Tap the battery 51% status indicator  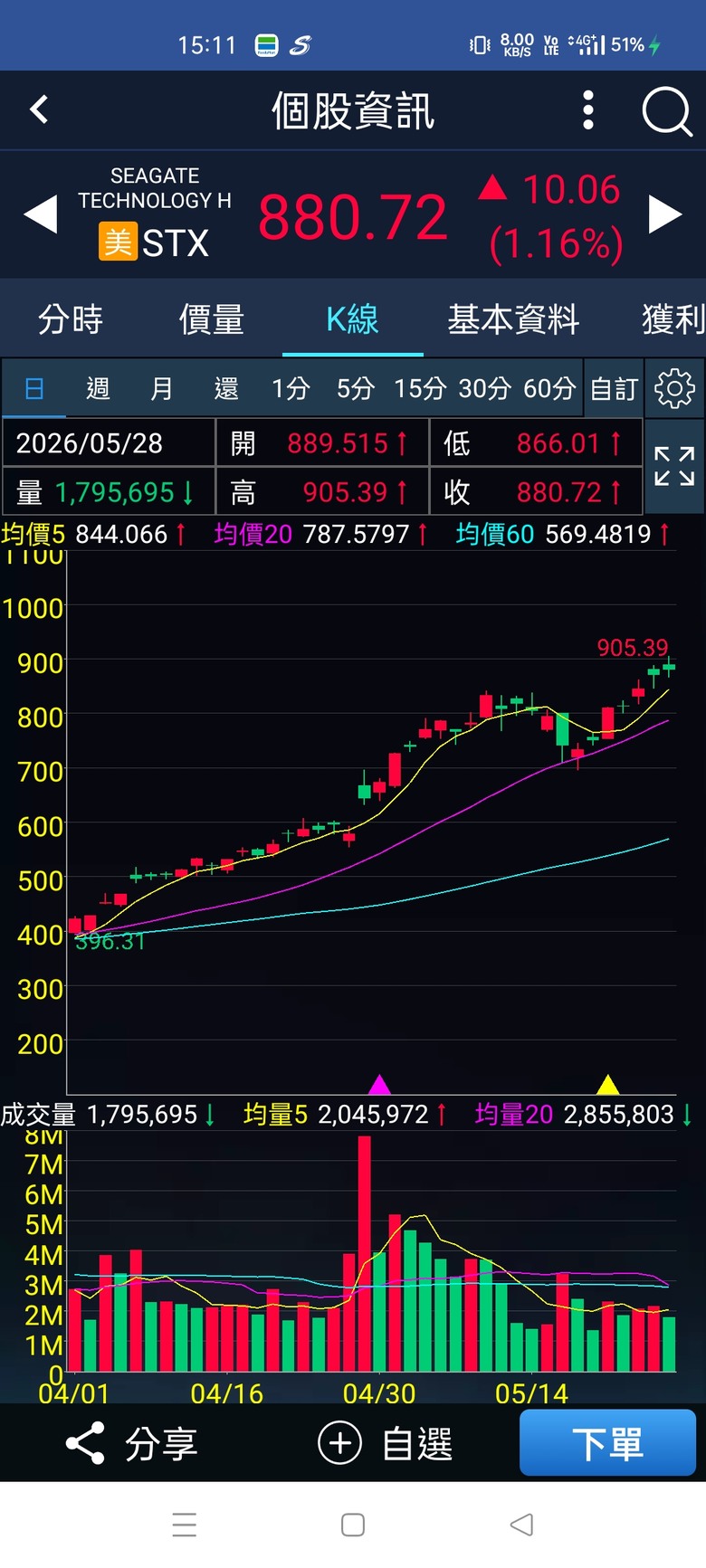pyautogui.click(x=636, y=44)
